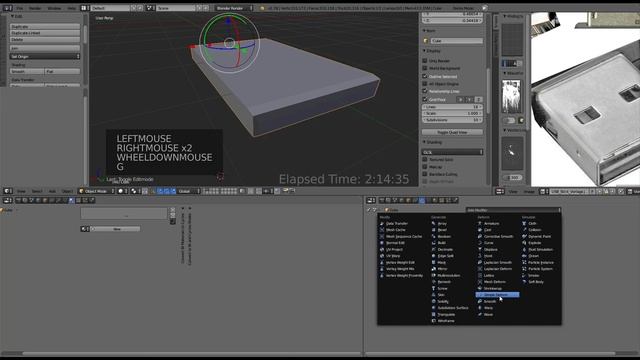Choose the Solidify modifier
640x360 pixels.
(x=443, y=302)
